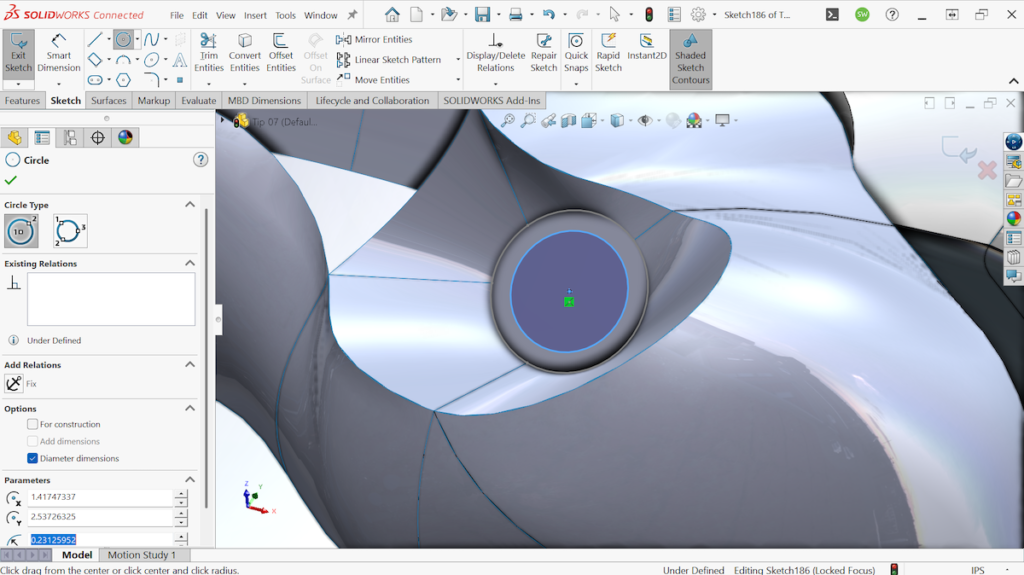
Task: Open Smart Dimension dropdown arrow
Action: [59, 84]
